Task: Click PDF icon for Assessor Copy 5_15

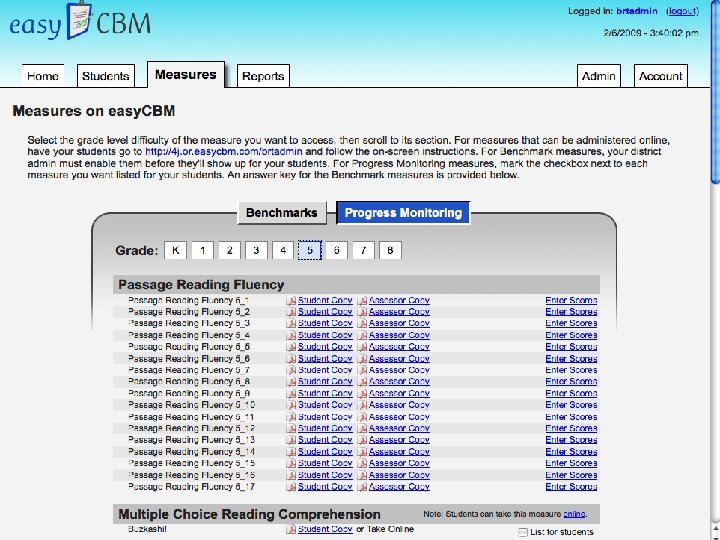Action: point(362,464)
